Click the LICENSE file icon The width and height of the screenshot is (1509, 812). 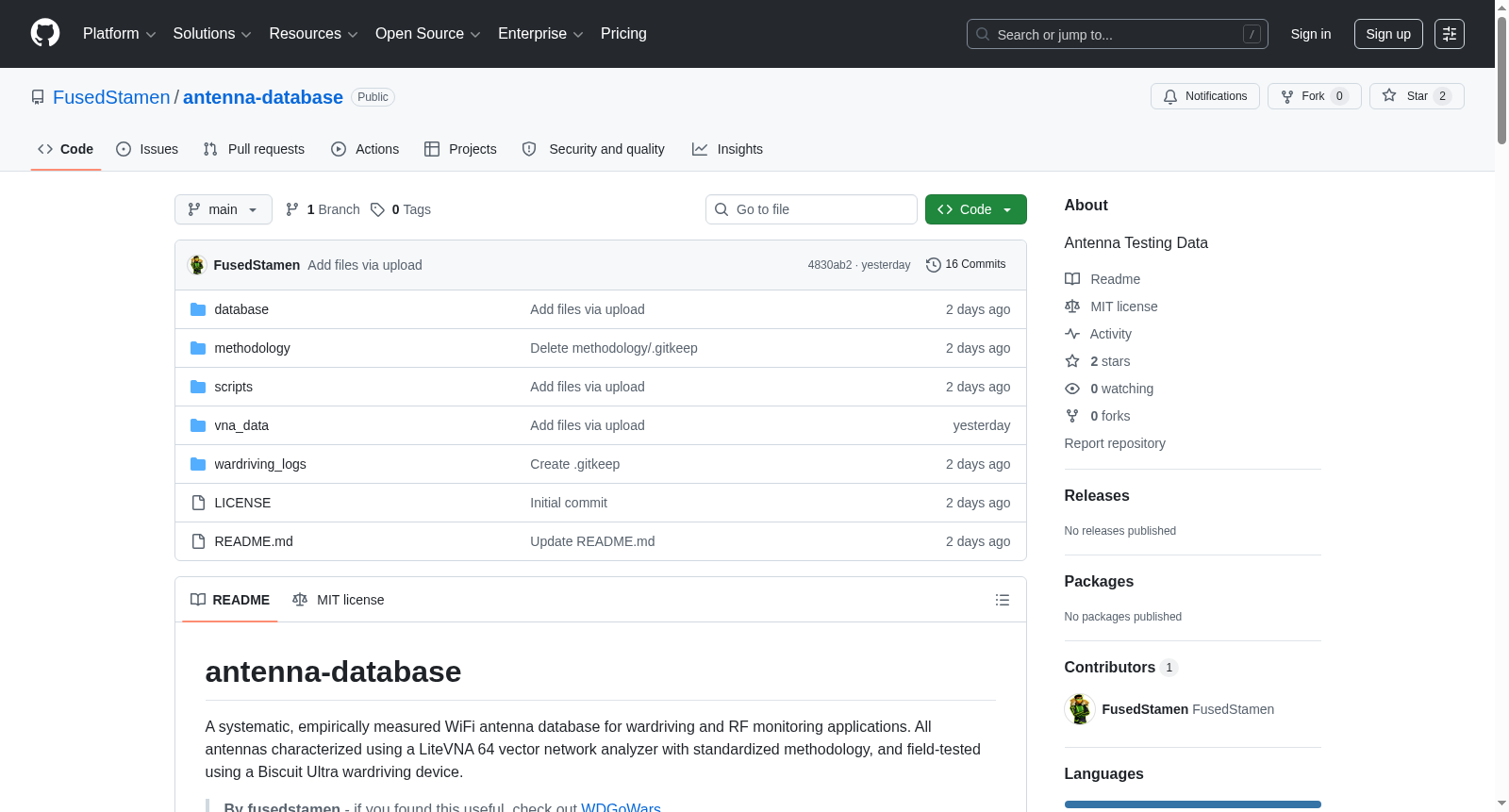click(198, 503)
